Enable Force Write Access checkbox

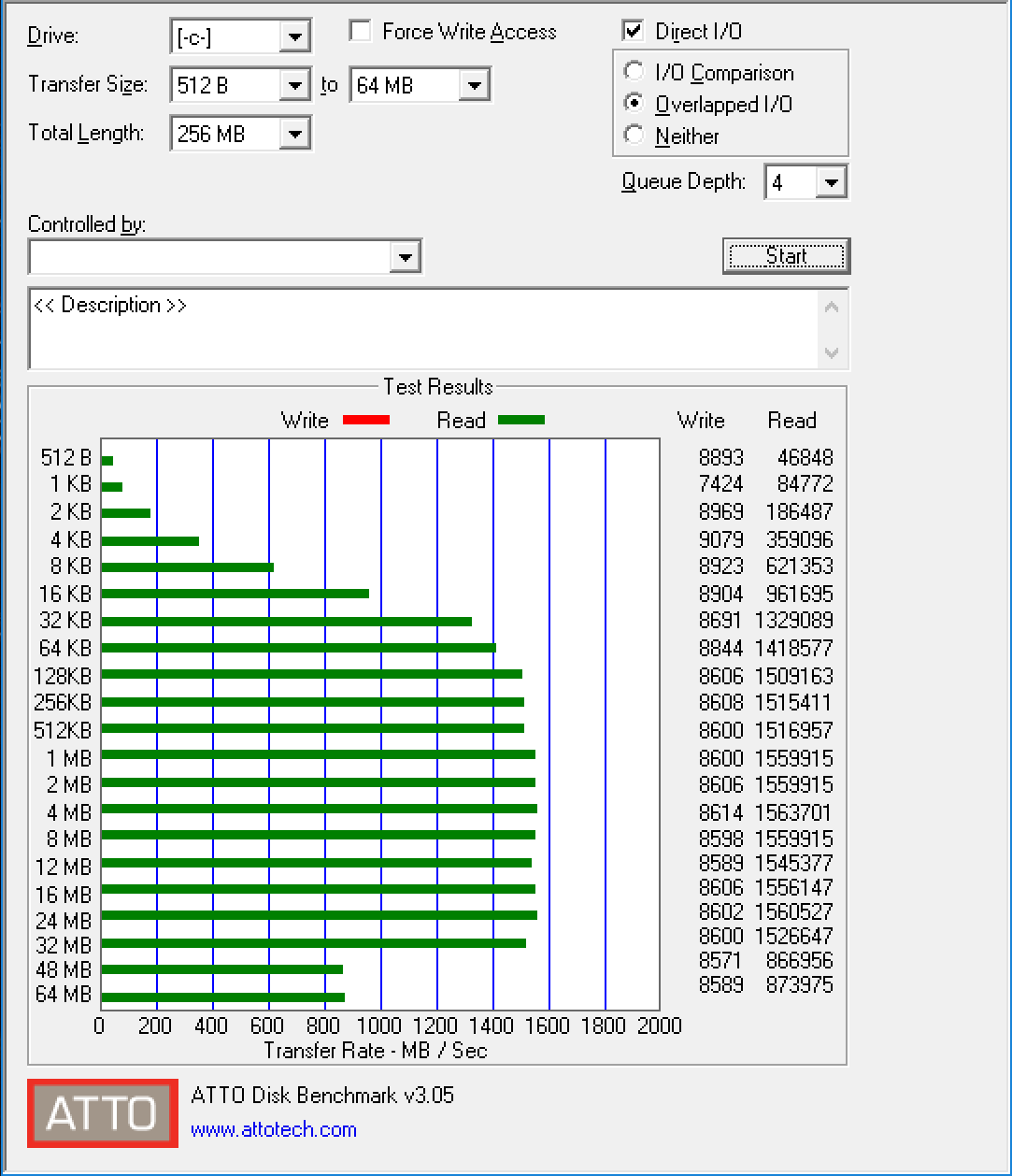tap(360, 32)
